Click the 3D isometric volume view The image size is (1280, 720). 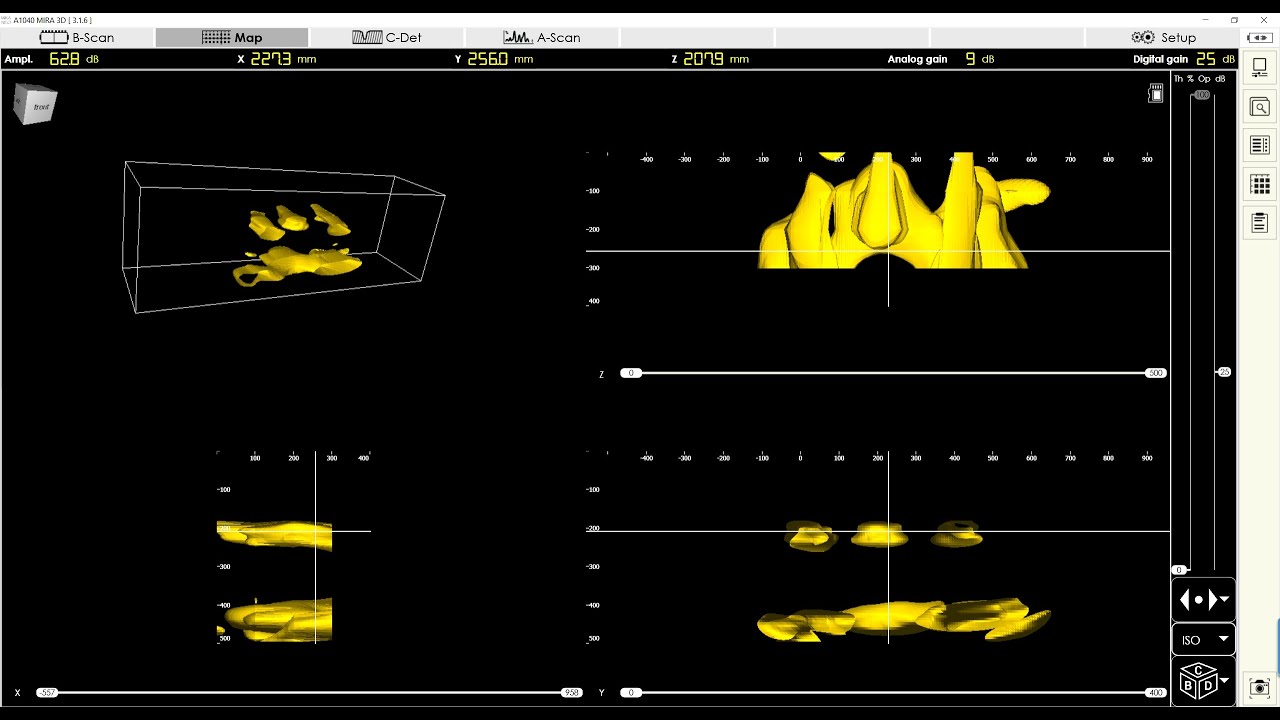[285, 237]
